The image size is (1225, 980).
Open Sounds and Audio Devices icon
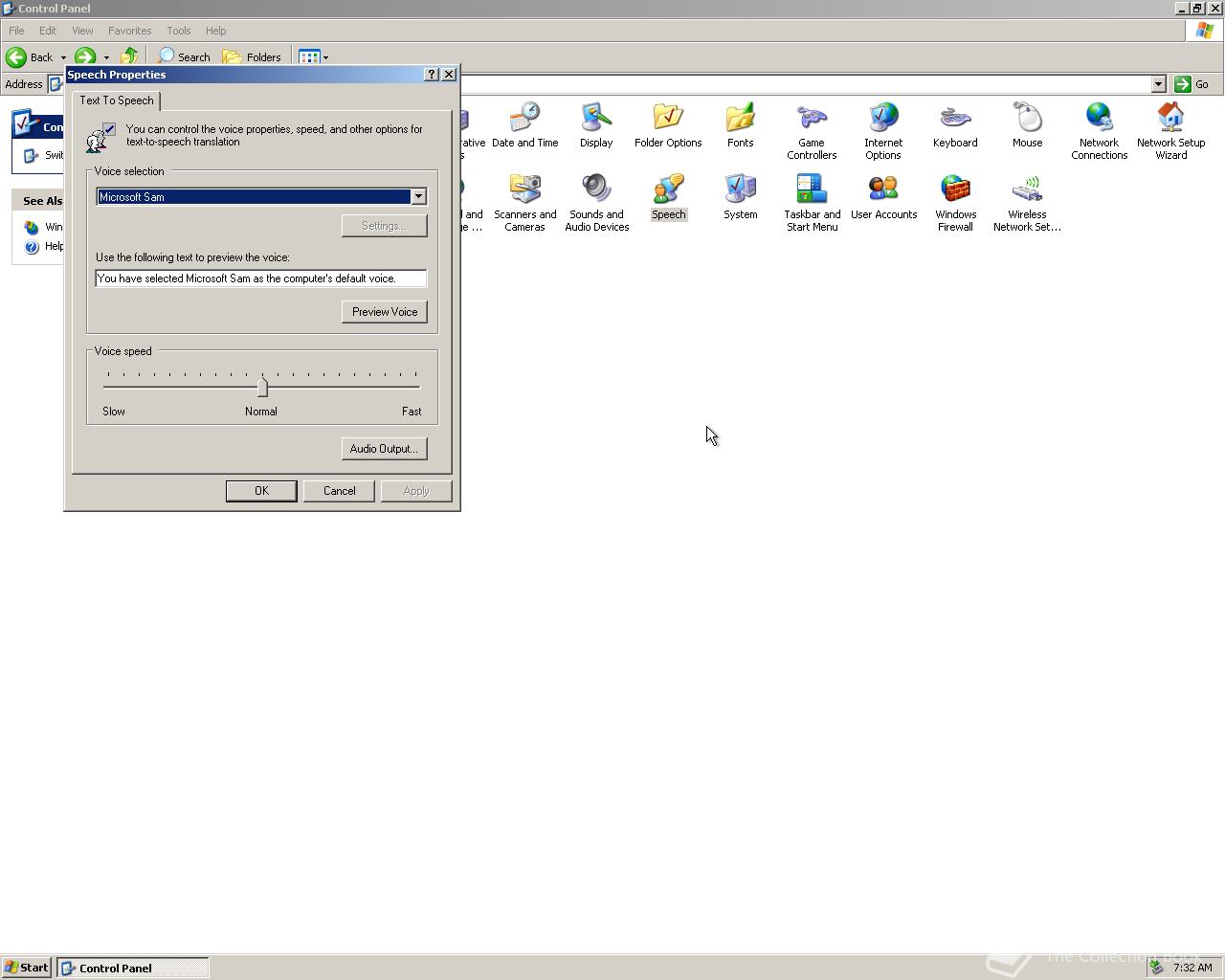(x=596, y=203)
